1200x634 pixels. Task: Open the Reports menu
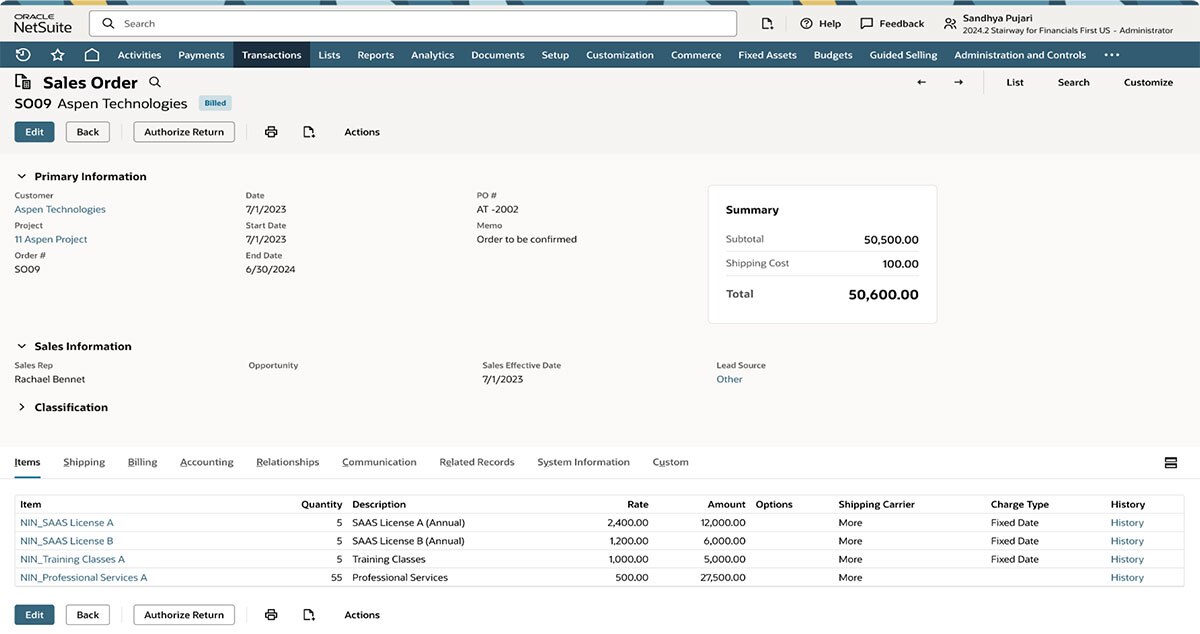pyautogui.click(x=375, y=55)
